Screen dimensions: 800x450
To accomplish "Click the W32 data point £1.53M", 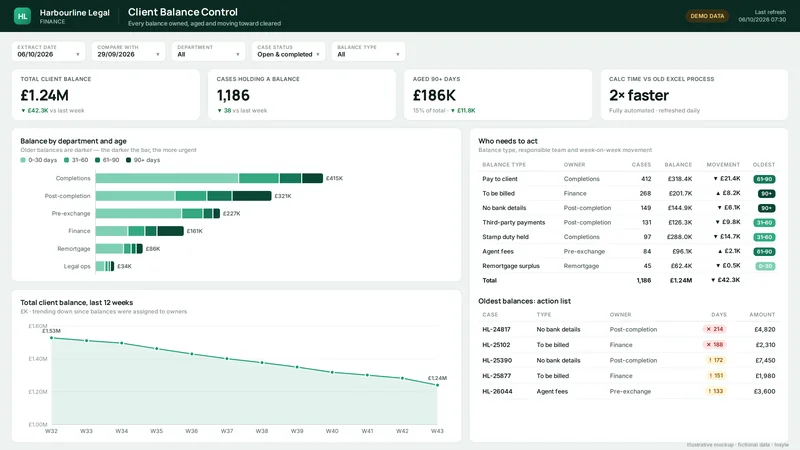I will click(x=52, y=338).
